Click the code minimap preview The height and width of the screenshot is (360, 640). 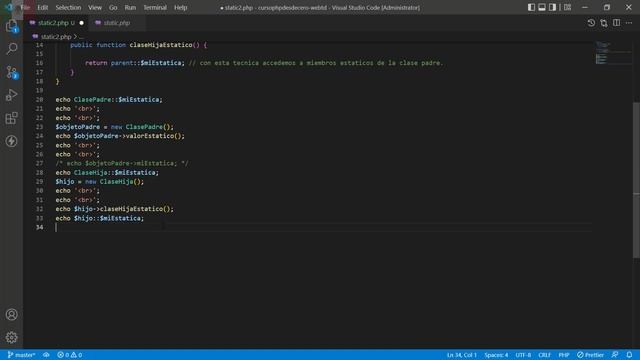[612, 53]
